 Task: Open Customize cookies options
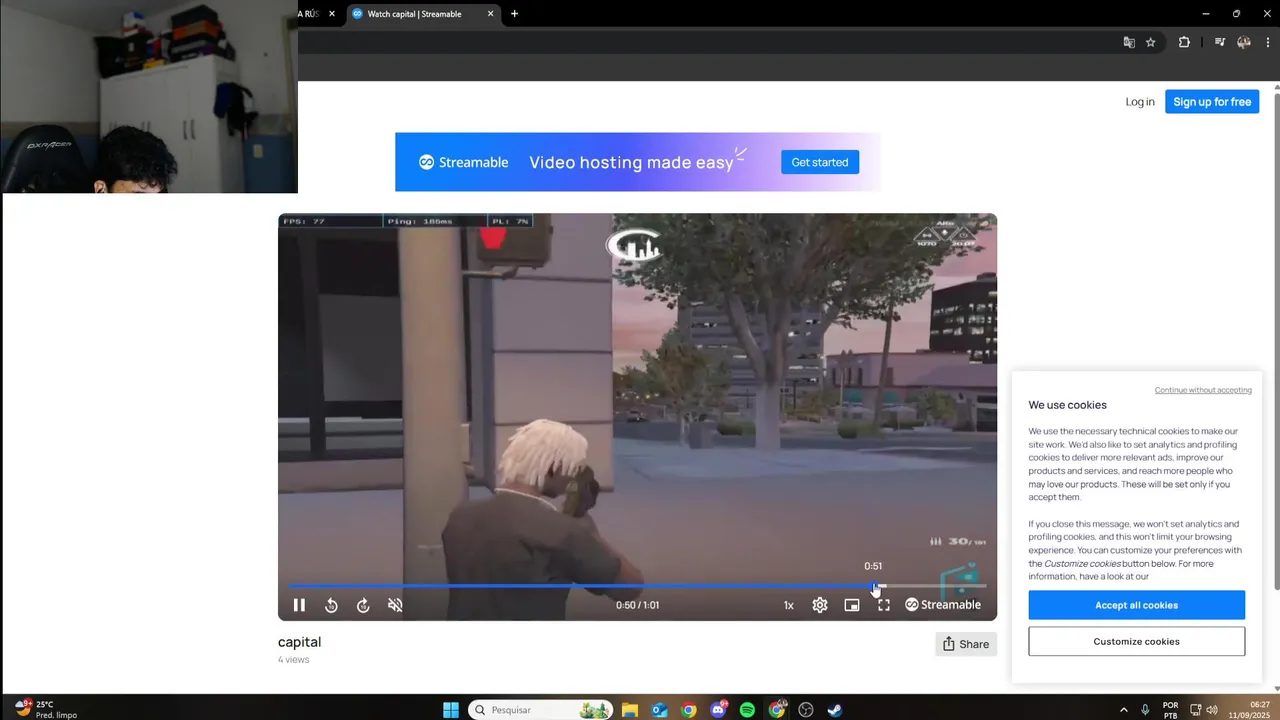point(1136,641)
